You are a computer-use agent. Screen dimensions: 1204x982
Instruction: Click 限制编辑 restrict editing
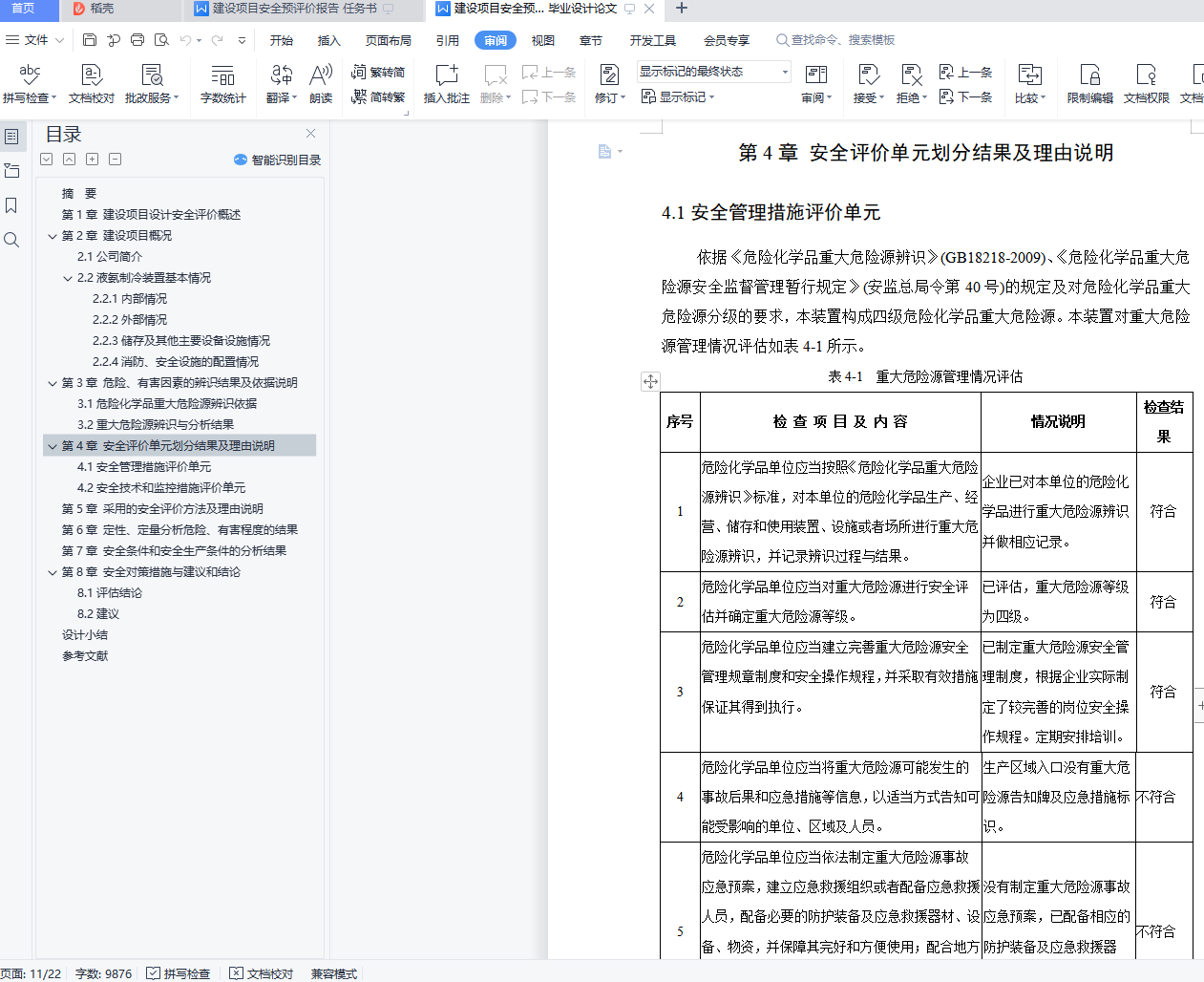[1090, 84]
